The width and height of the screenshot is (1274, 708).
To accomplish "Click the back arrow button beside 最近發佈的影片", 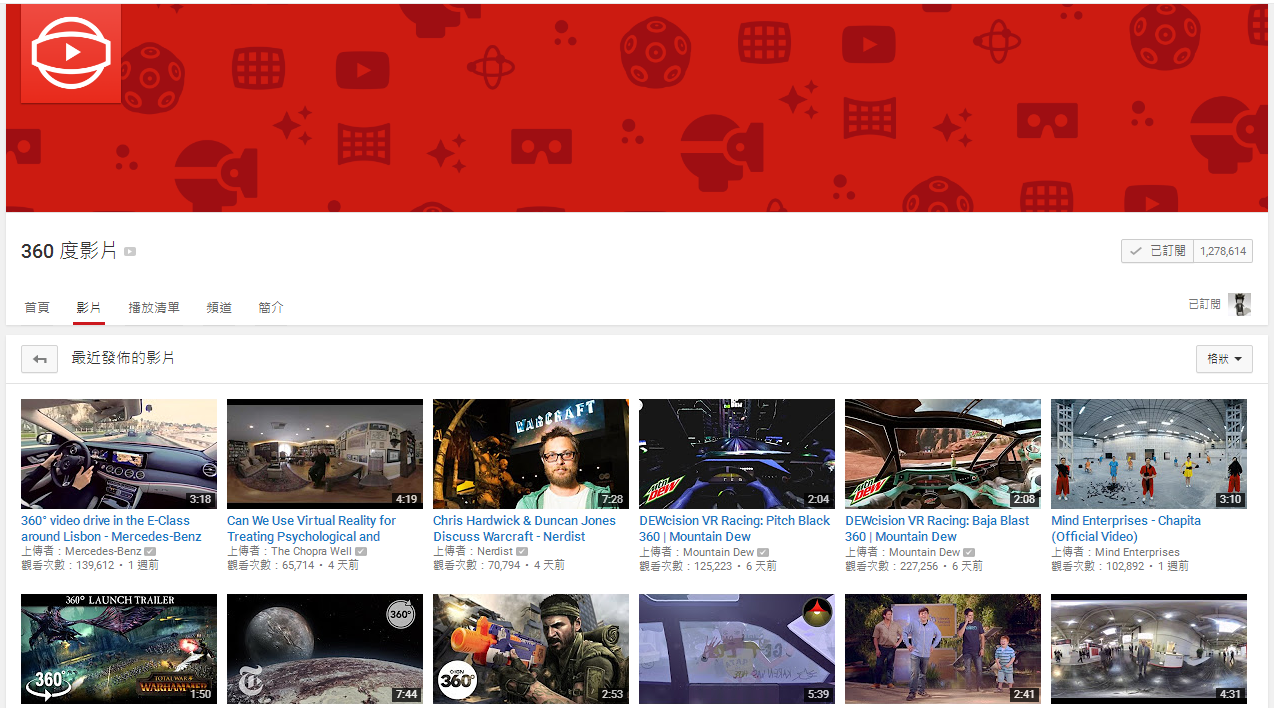I will point(40,359).
